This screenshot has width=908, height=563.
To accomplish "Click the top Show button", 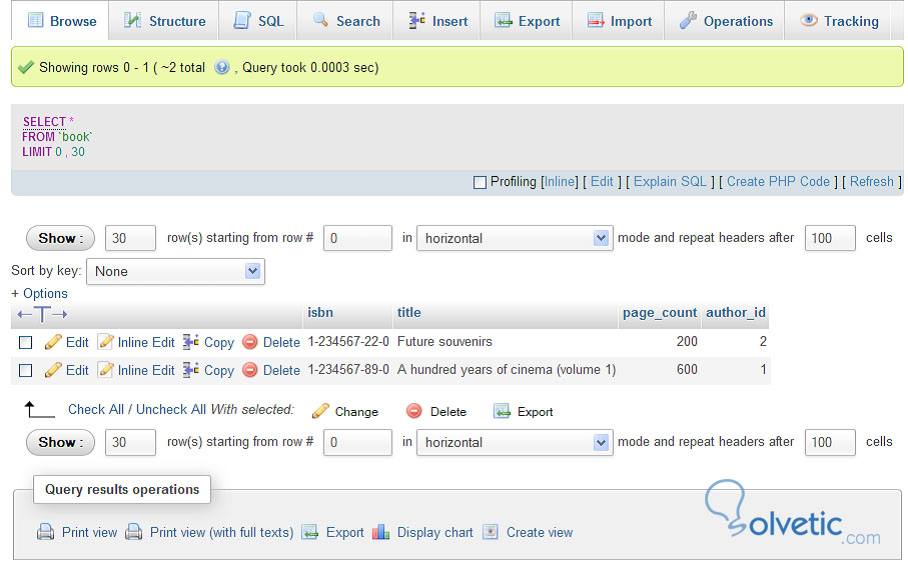I will tap(60, 238).
